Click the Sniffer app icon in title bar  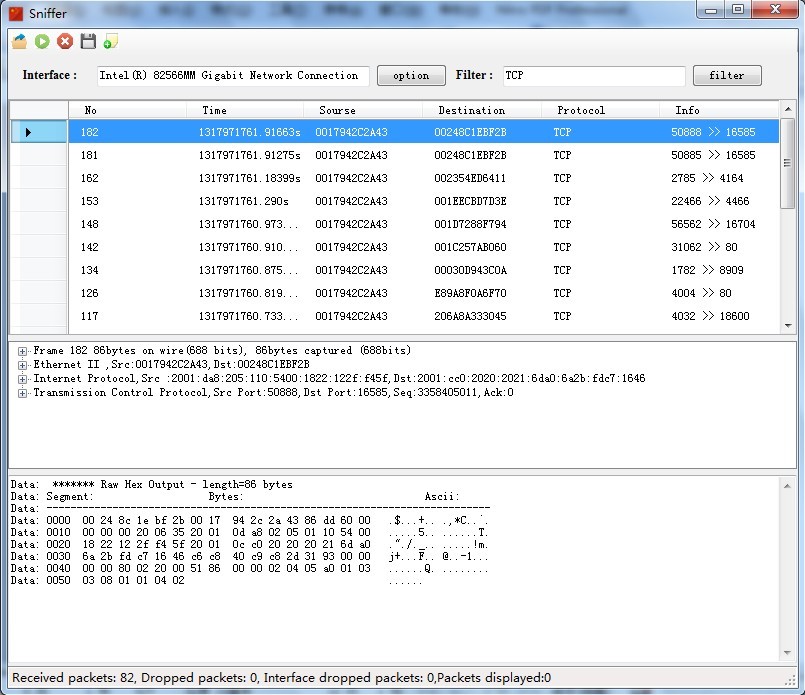pyautogui.click(x=16, y=13)
